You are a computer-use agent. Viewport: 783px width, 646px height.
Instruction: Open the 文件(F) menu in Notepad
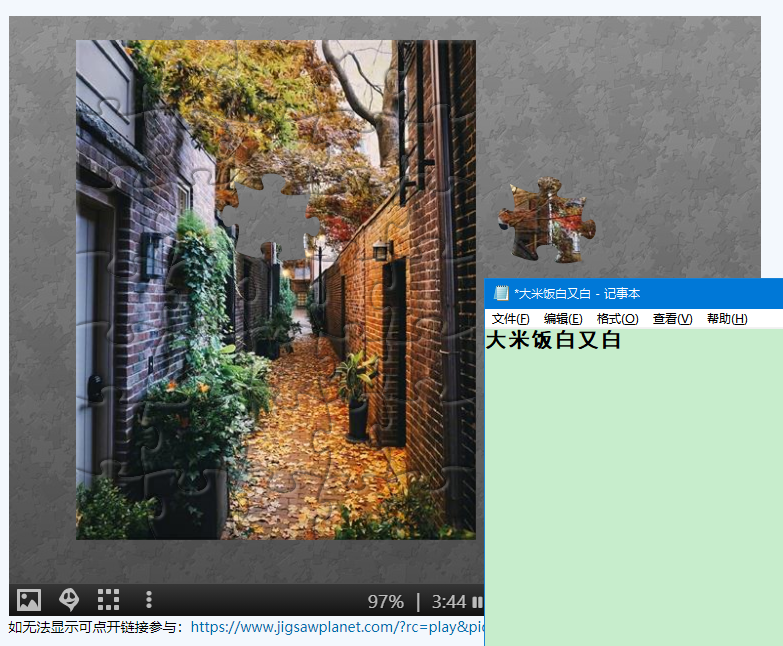coord(510,319)
